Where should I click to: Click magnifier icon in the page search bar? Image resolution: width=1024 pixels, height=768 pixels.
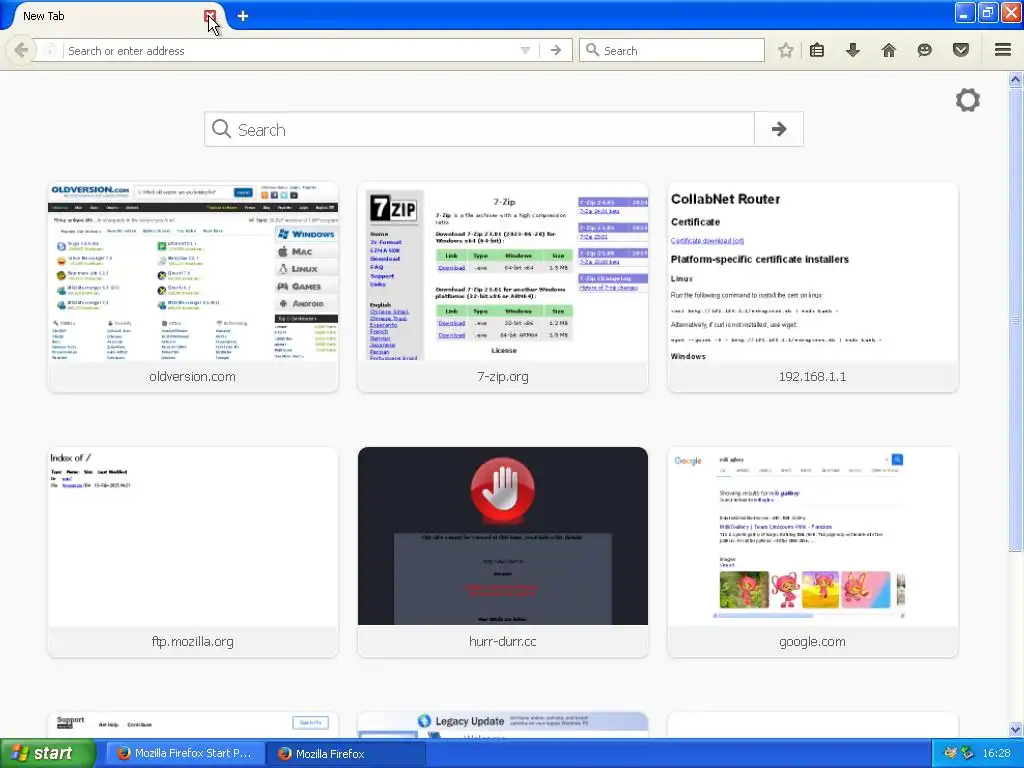(221, 129)
